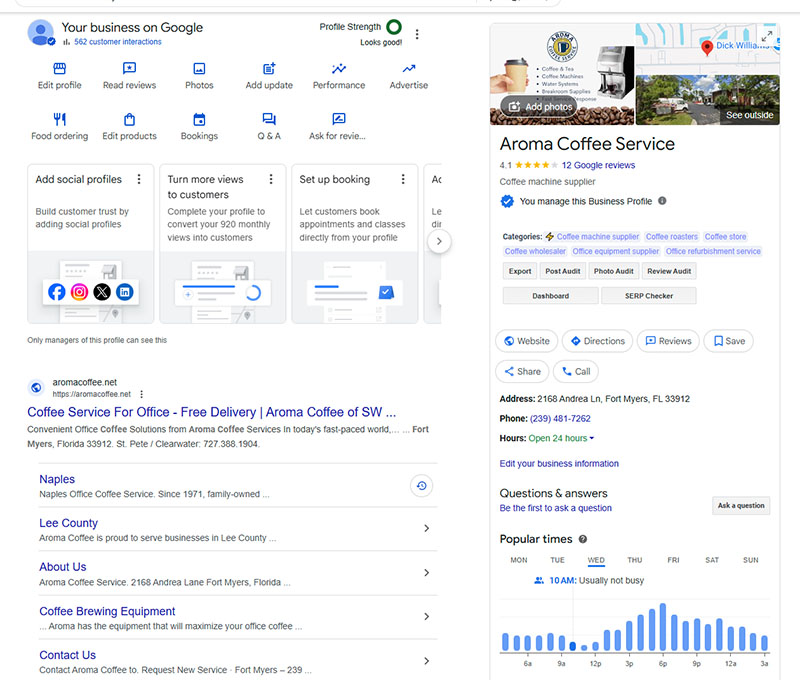Image resolution: width=800 pixels, height=680 pixels.
Task: Click Ask a question button
Action: pyautogui.click(x=741, y=506)
